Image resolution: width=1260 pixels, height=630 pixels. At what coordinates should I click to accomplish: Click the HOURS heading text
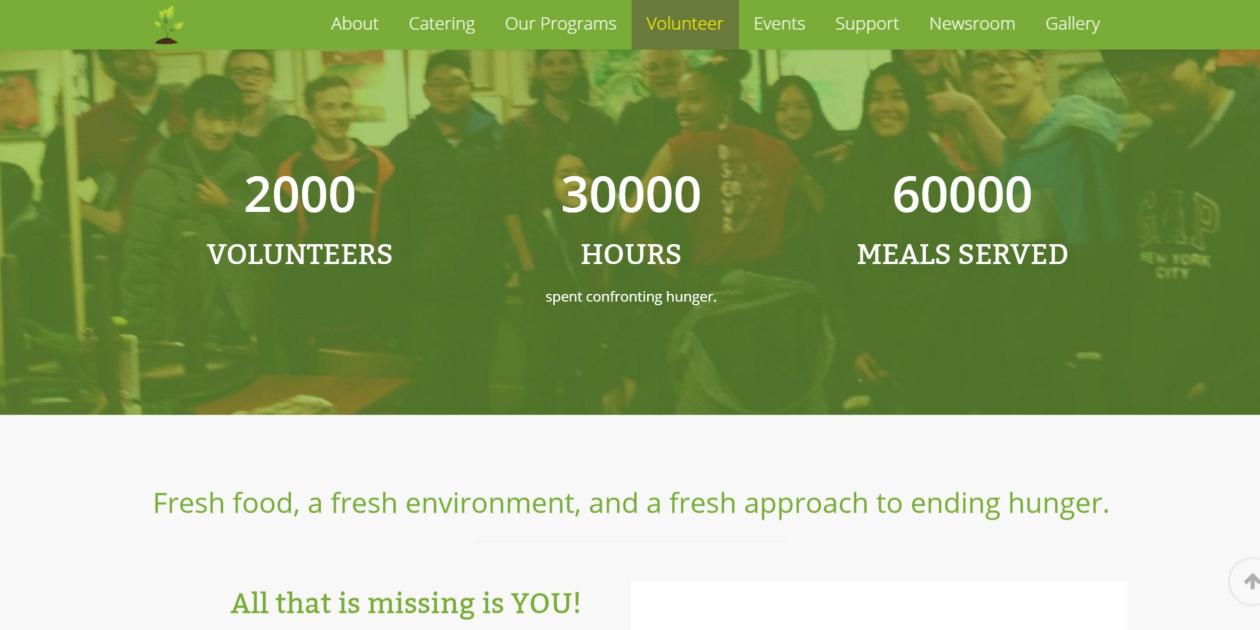point(631,254)
